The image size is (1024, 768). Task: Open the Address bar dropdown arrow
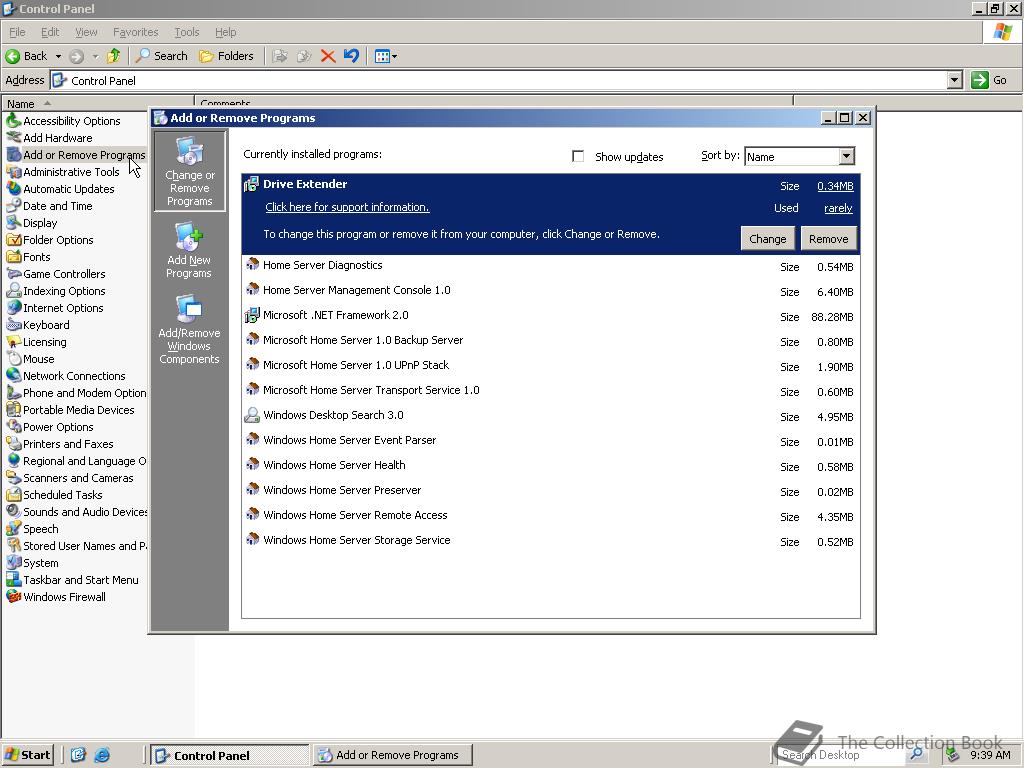[x=955, y=80]
